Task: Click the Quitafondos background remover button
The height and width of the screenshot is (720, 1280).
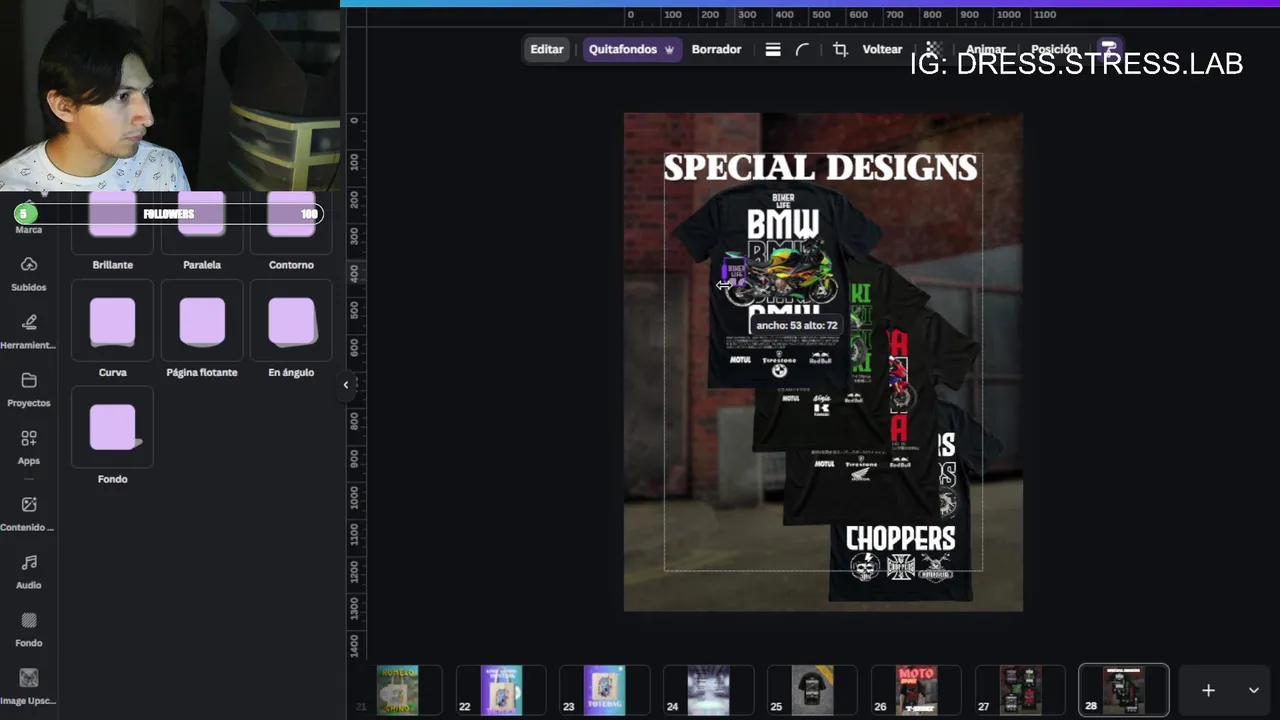Action: point(631,49)
